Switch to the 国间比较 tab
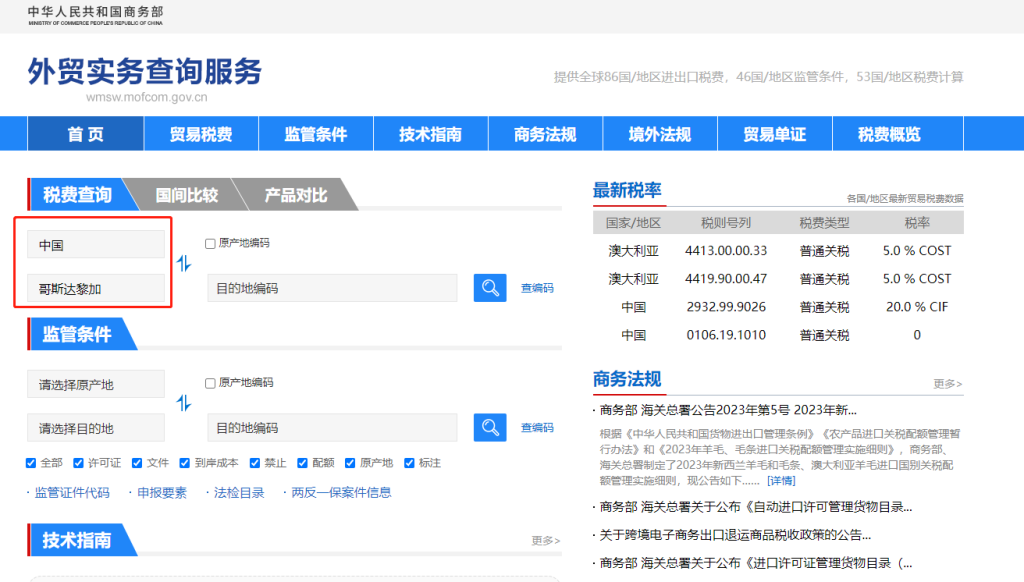 pos(187,195)
